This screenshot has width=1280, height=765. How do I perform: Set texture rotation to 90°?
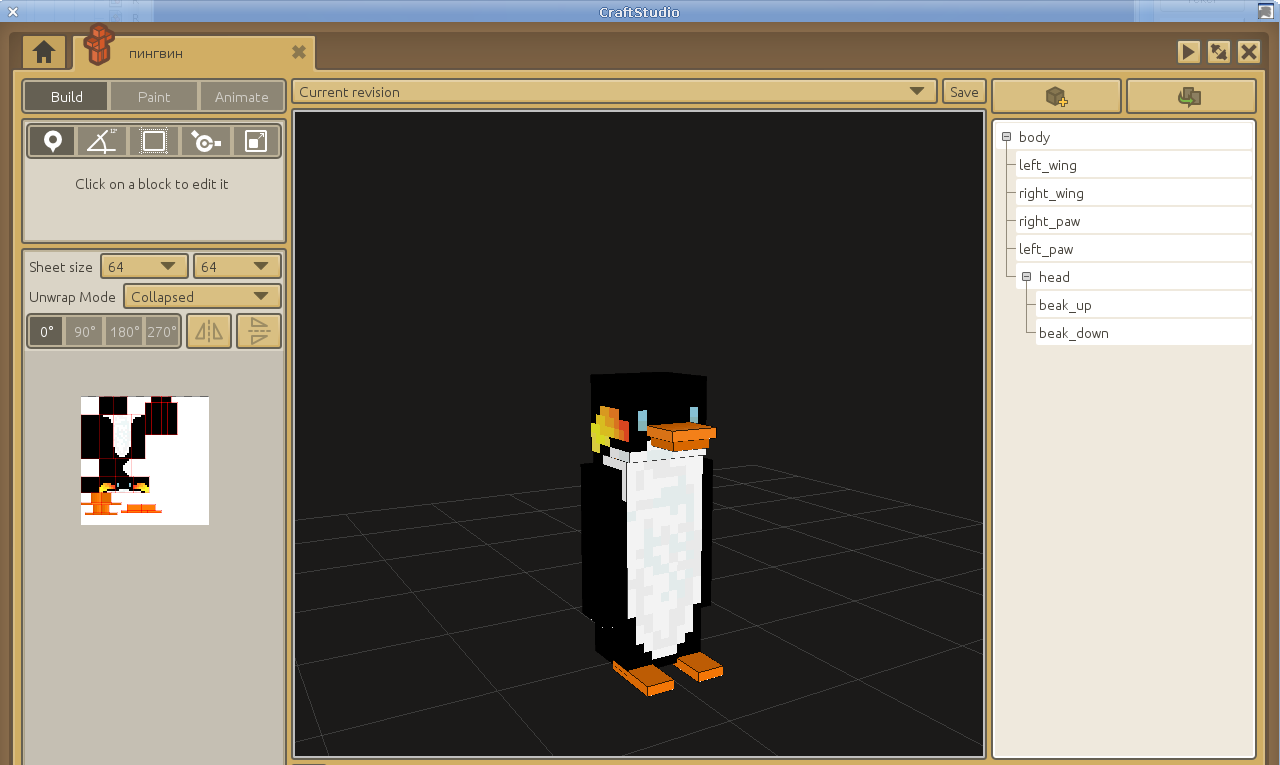click(x=84, y=331)
